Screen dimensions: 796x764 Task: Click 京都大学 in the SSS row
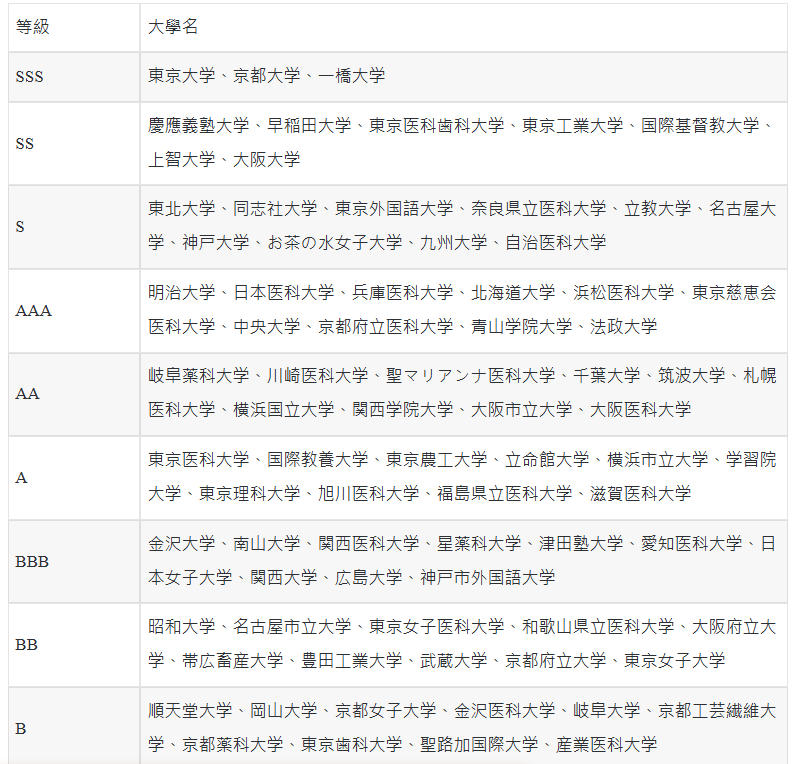(x=267, y=76)
